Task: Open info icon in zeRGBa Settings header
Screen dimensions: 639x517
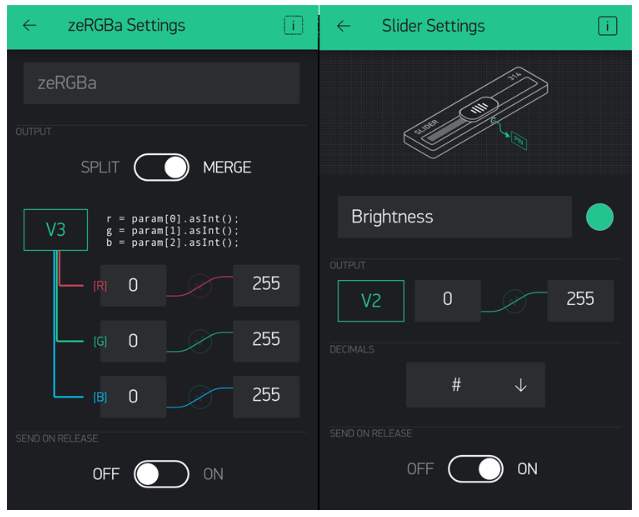Action: pyautogui.click(x=293, y=26)
